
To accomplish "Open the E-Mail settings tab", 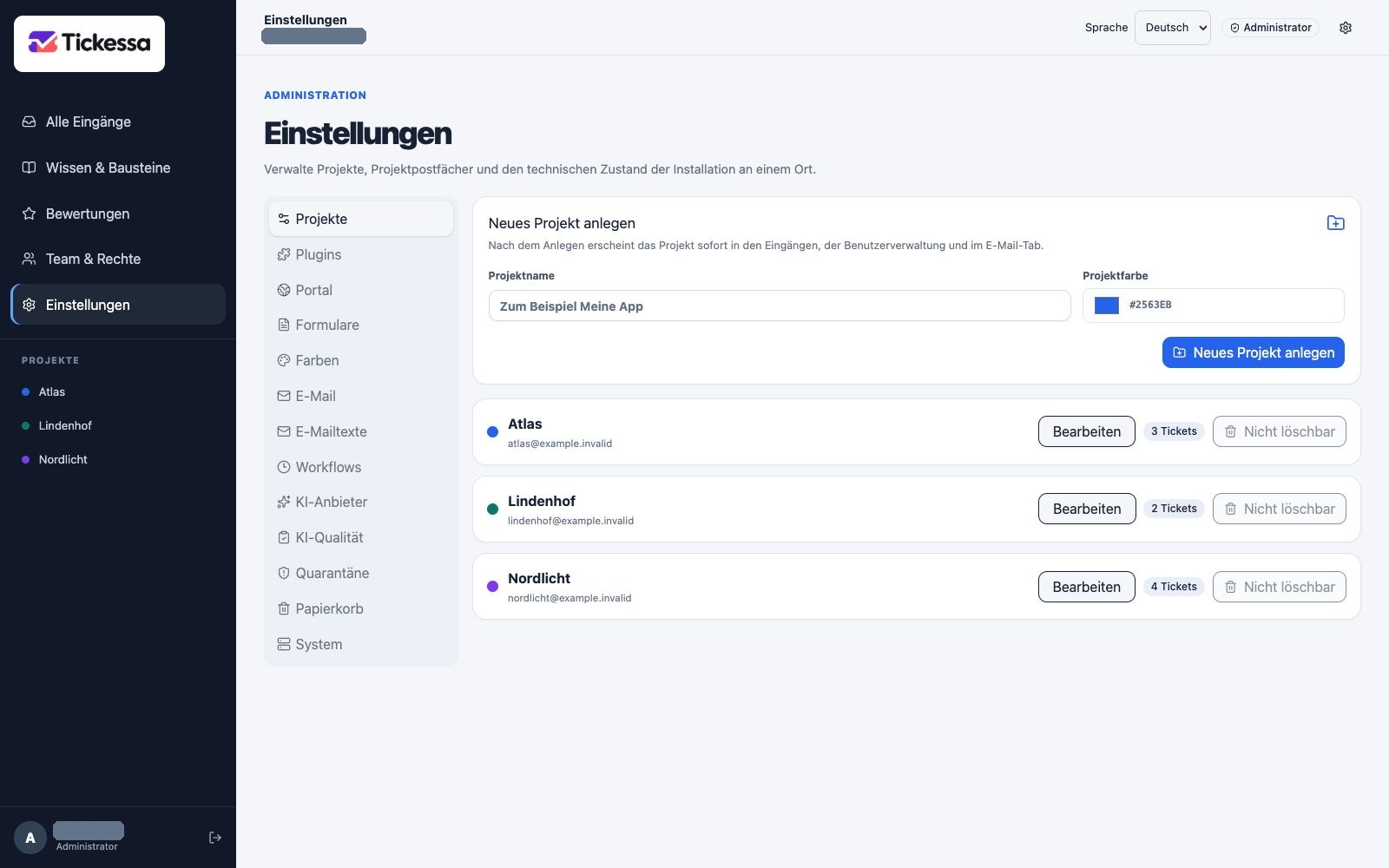I will [x=361, y=396].
